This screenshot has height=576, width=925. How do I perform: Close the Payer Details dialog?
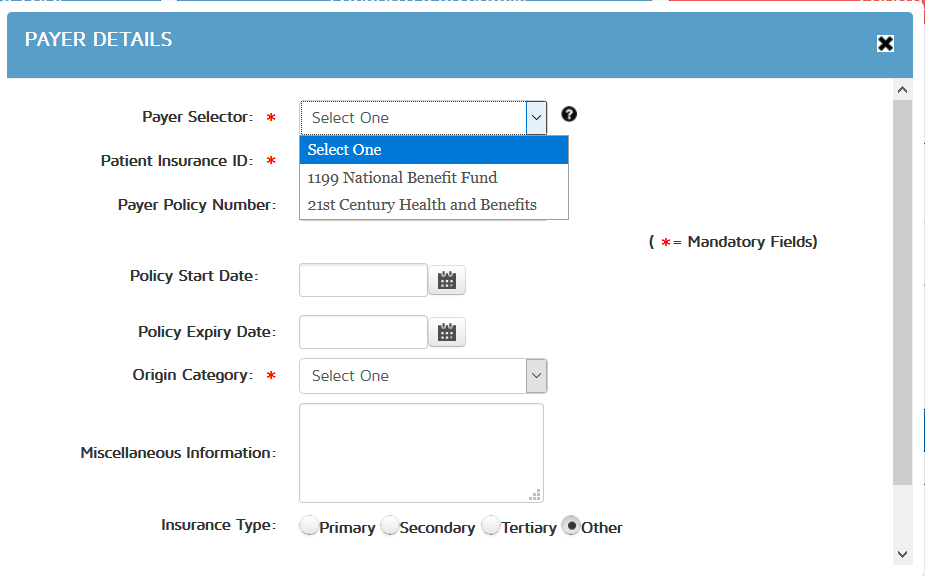885,43
